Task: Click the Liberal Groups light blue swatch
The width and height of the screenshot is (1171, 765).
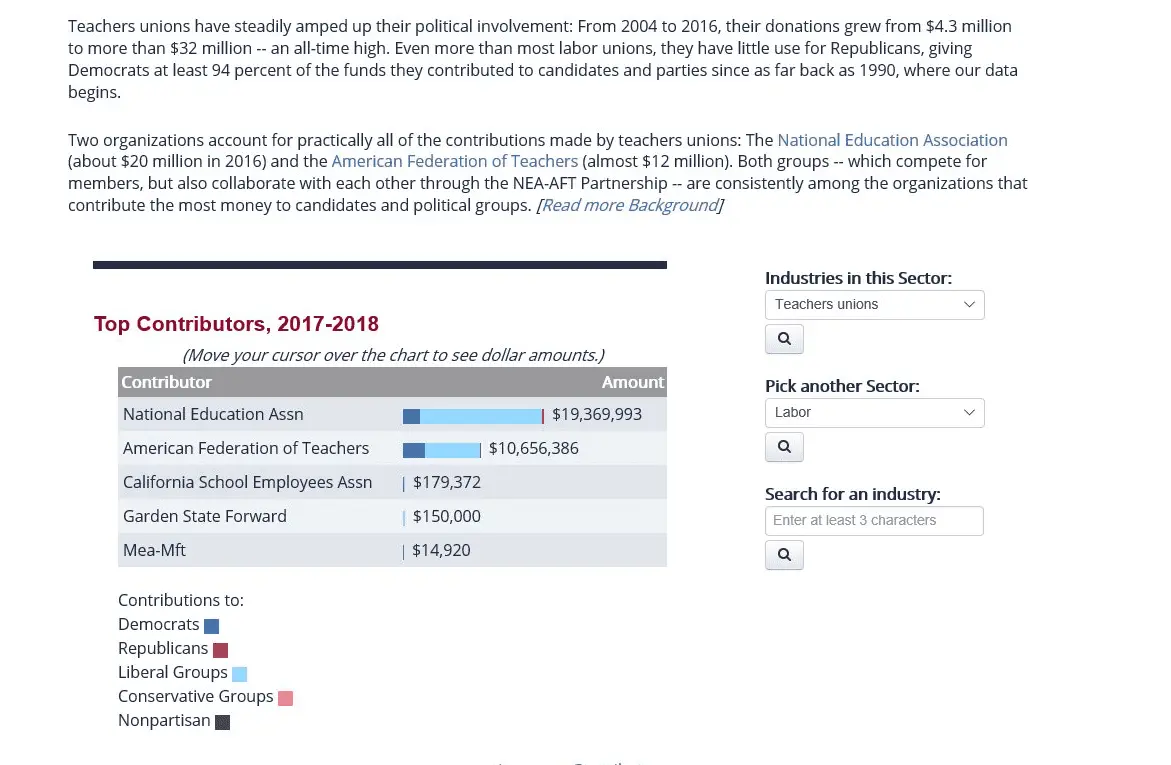Action: click(239, 674)
